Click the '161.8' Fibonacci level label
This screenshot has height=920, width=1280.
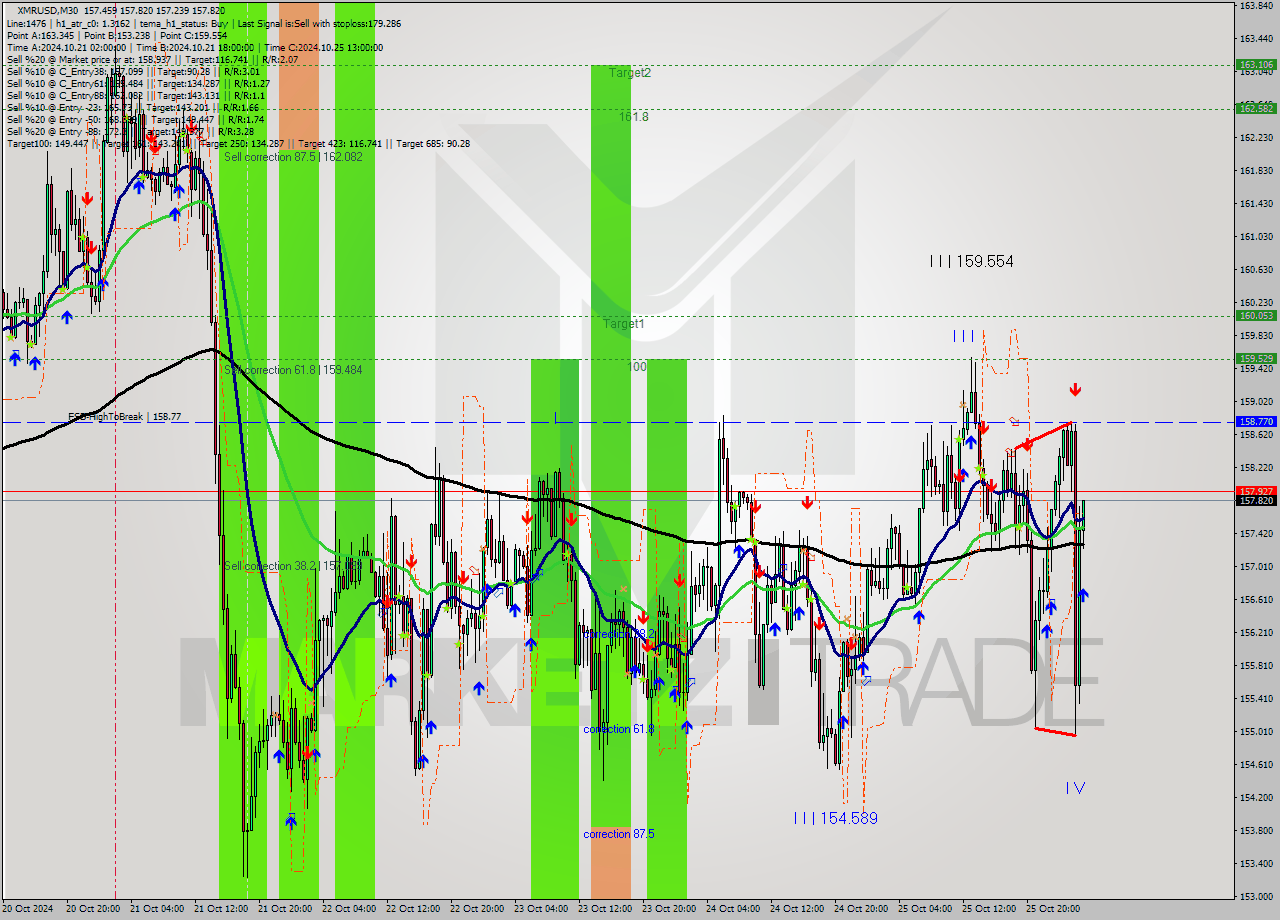pyautogui.click(x=633, y=117)
